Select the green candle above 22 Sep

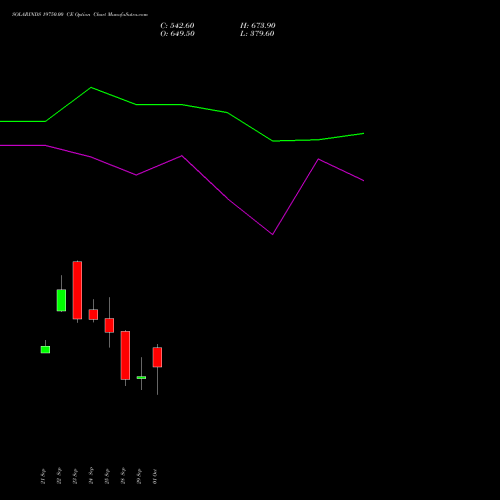(61, 300)
